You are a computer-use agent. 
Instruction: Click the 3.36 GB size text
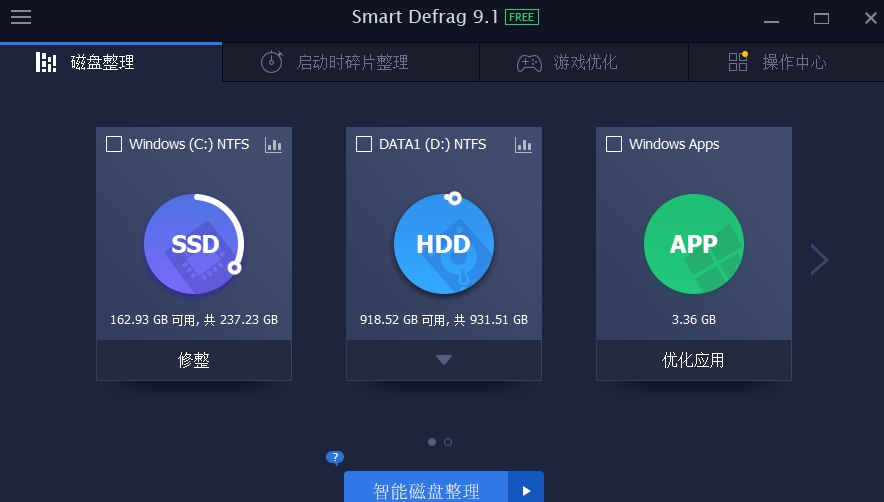click(694, 320)
